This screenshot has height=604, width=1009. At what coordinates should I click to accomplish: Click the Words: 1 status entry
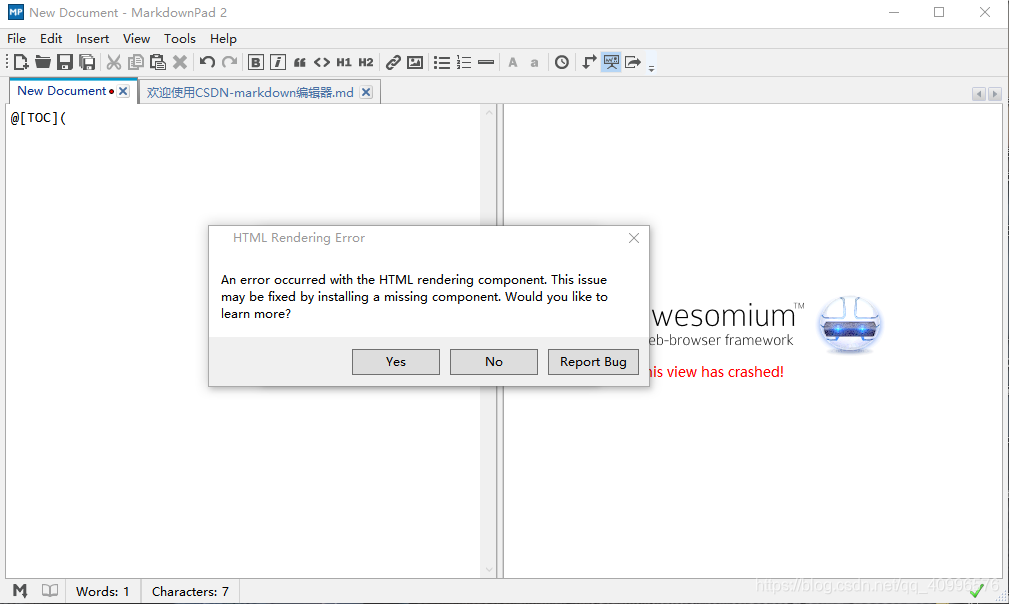click(x=102, y=592)
